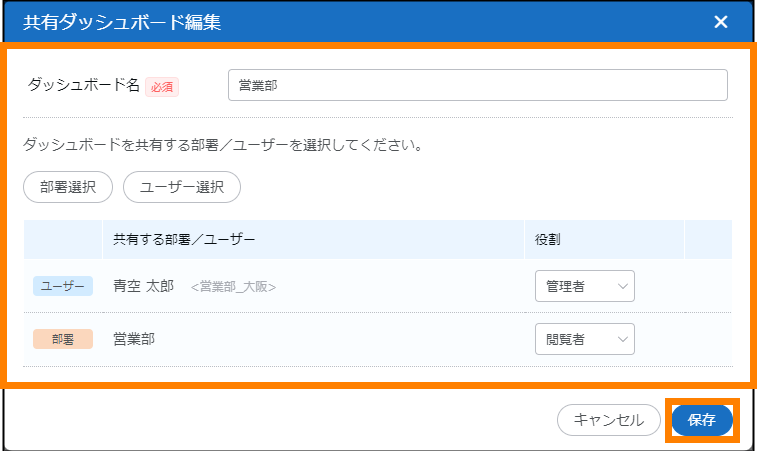
Task: Save the dashboard with the 保存 button
Action: click(702, 420)
